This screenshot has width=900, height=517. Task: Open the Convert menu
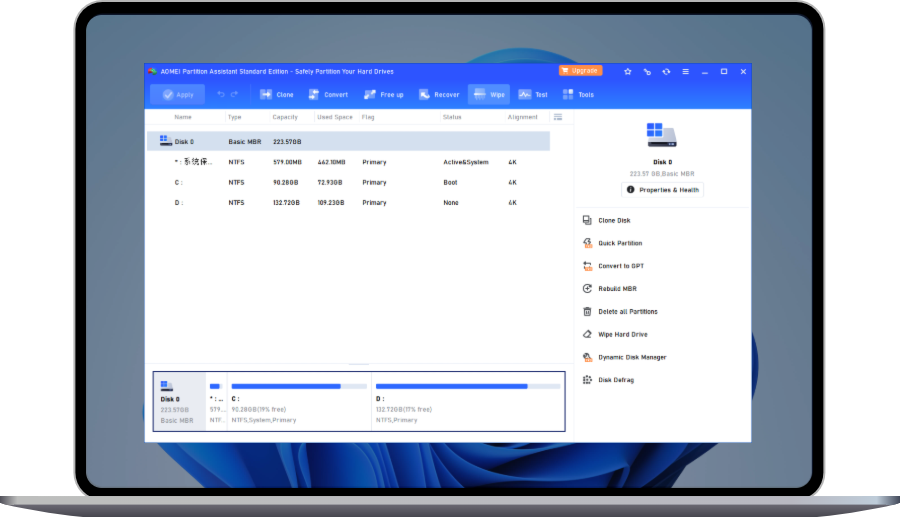(328, 95)
